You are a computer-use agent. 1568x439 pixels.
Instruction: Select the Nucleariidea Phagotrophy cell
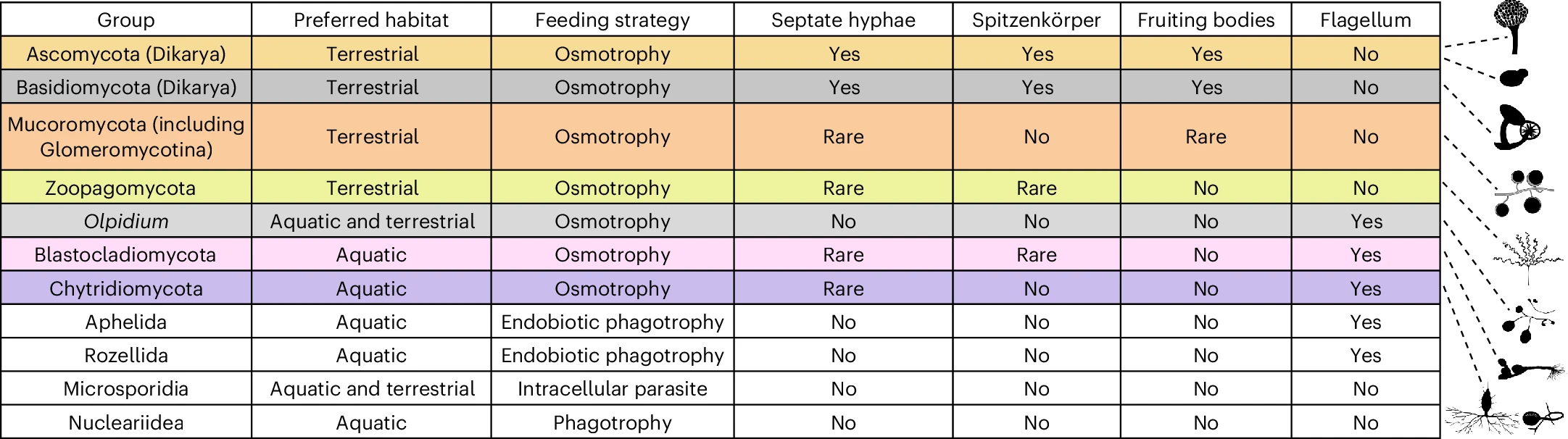(x=613, y=422)
